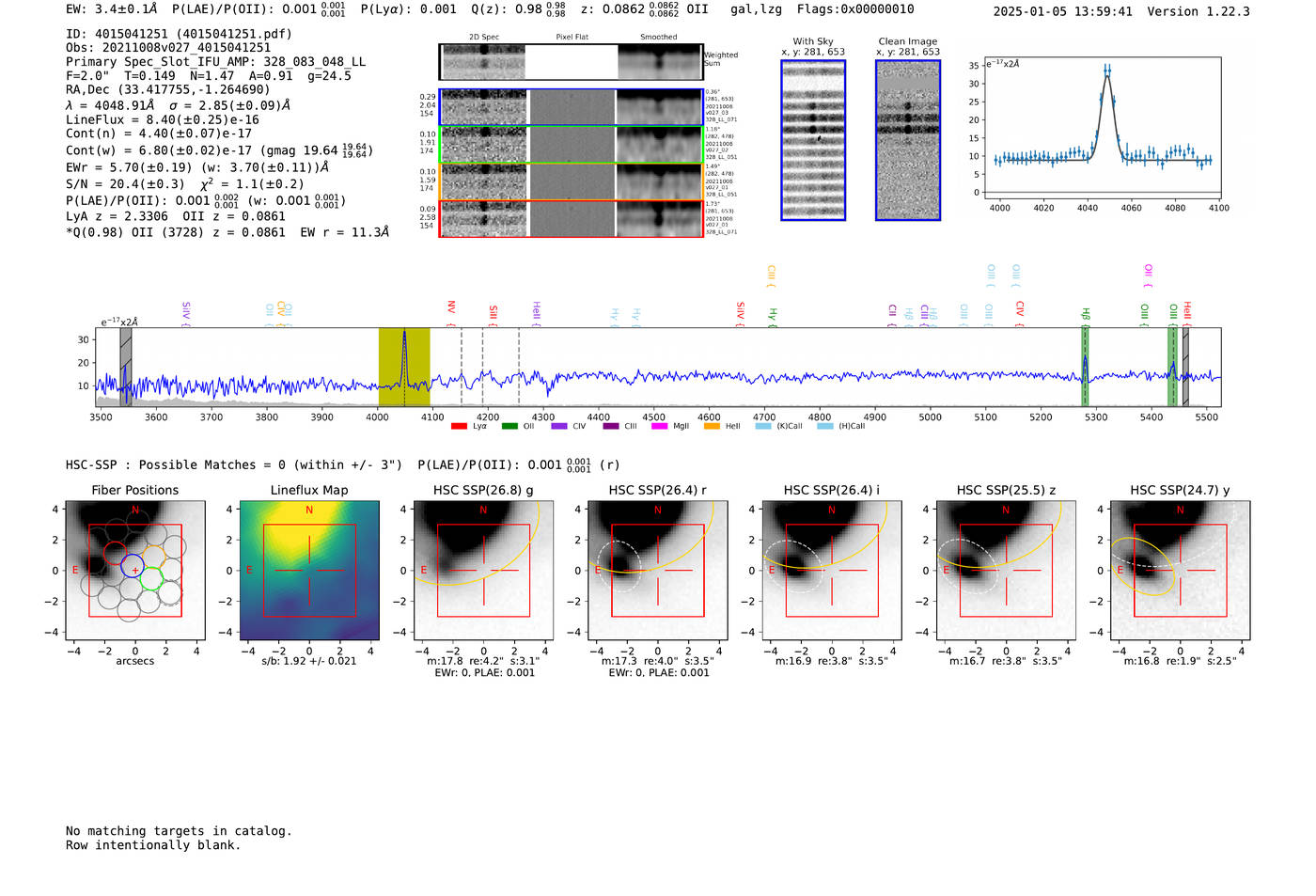Click the Smoothed column header

659,38
